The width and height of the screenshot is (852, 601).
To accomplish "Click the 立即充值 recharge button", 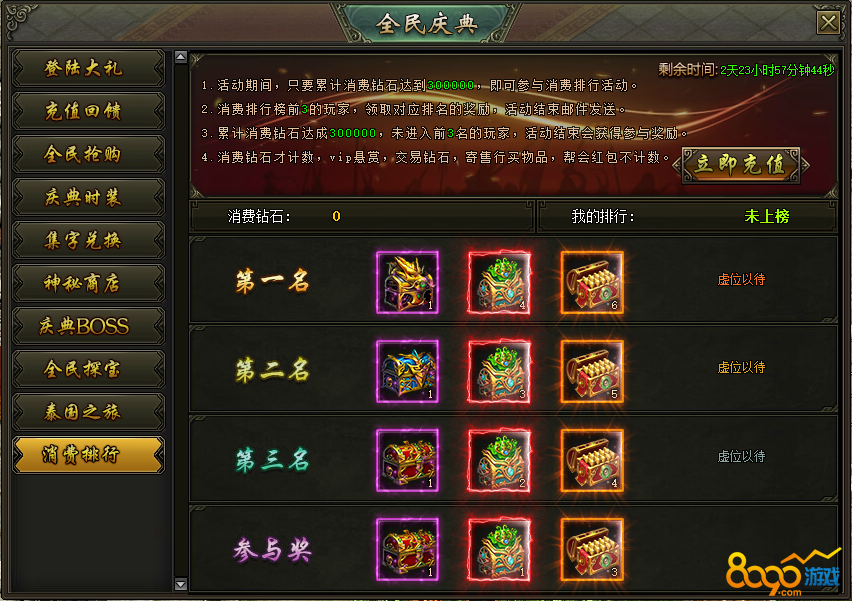I will point(741,165).
